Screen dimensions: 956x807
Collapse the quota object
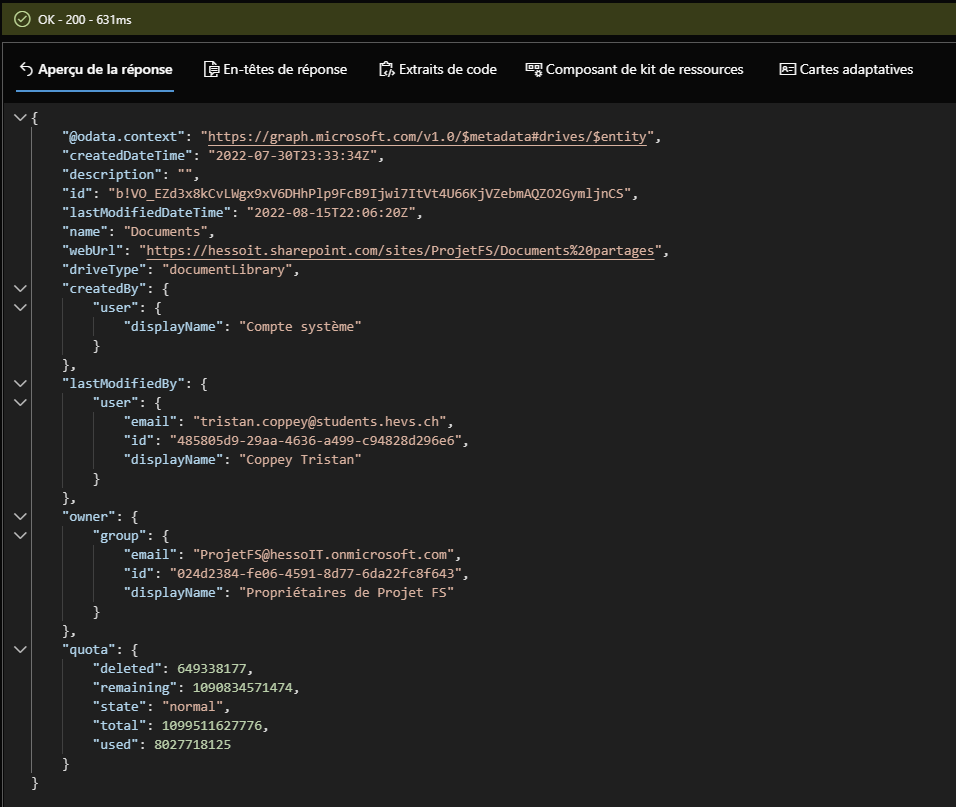coord(20,649)
